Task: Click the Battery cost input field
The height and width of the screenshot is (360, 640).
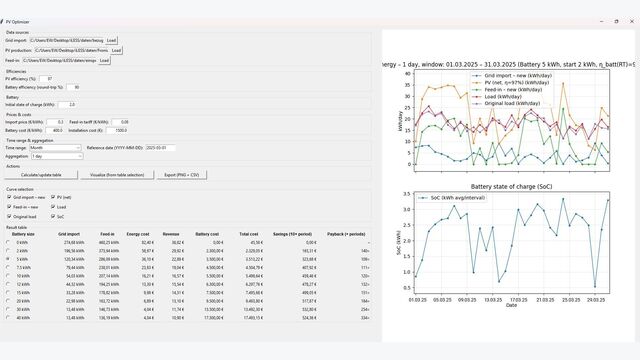Action: [x=54, y=131]
